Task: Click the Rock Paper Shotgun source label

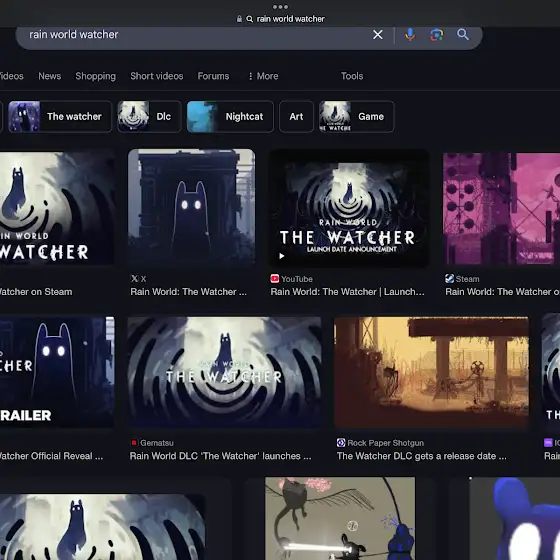Action: tap(386, 443)
